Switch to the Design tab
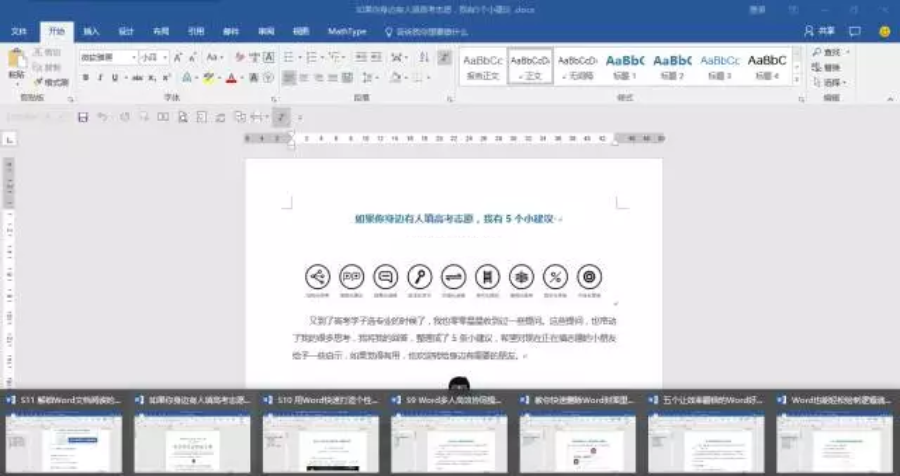Screen dimensions: 900x476 point(126,32)
